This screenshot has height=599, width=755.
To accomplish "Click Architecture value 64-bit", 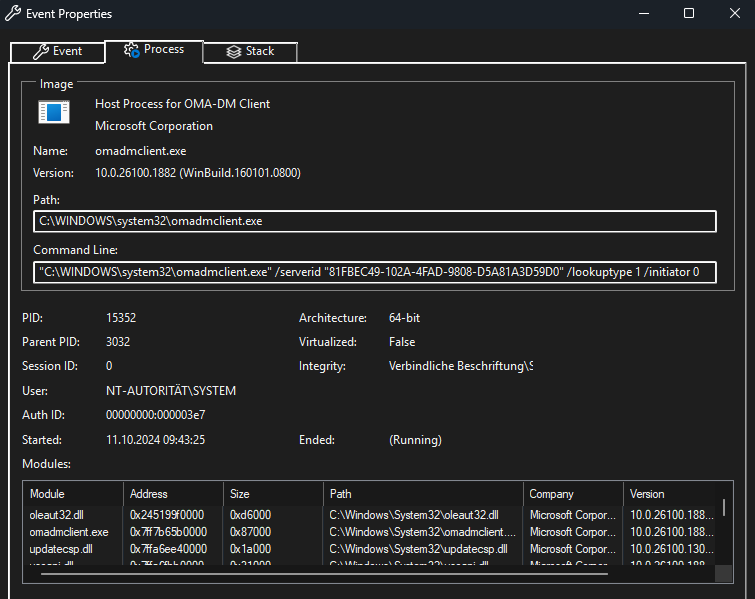I will coord(404,318).
